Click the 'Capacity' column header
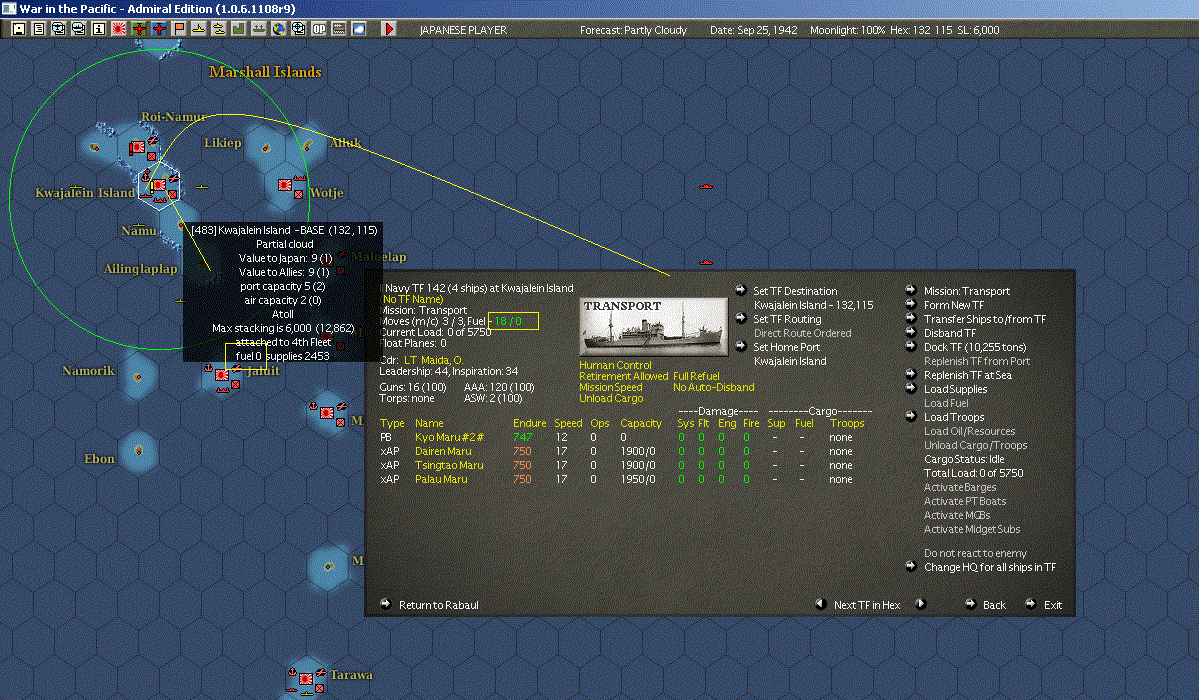The height and width of the screenshot is (700, 1199). point(641,423)
